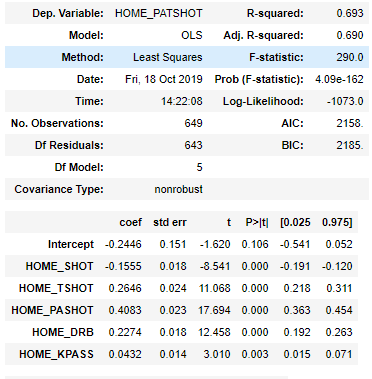Viewport: 372px width, 379px height.
Task: Click the P>|t| column header
Action: (x=257, y=222)
